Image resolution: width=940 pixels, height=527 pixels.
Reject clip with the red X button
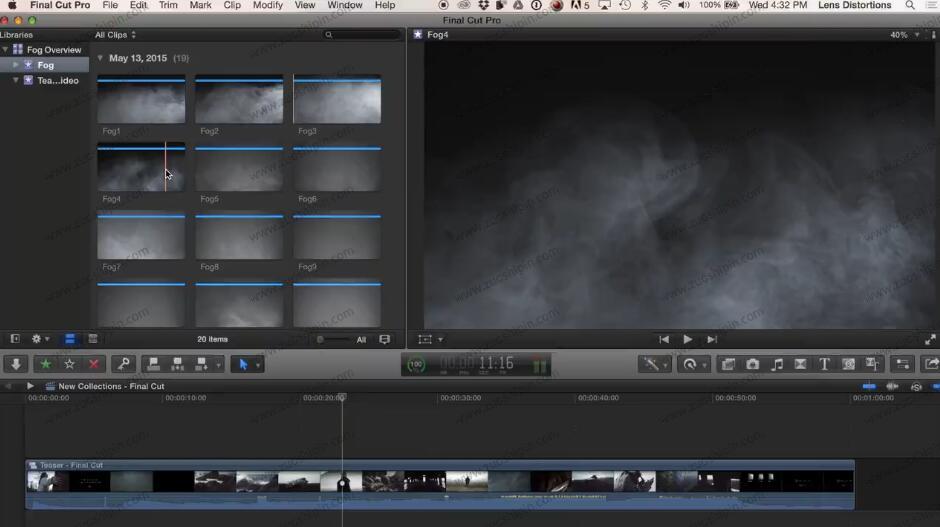pos(93,364)
